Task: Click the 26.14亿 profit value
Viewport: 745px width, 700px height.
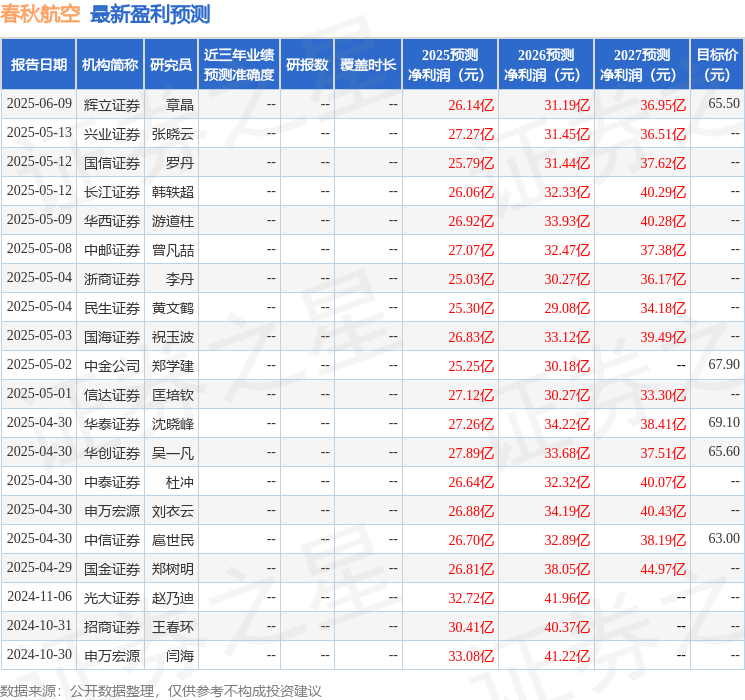Action: [x=471, y=105]
